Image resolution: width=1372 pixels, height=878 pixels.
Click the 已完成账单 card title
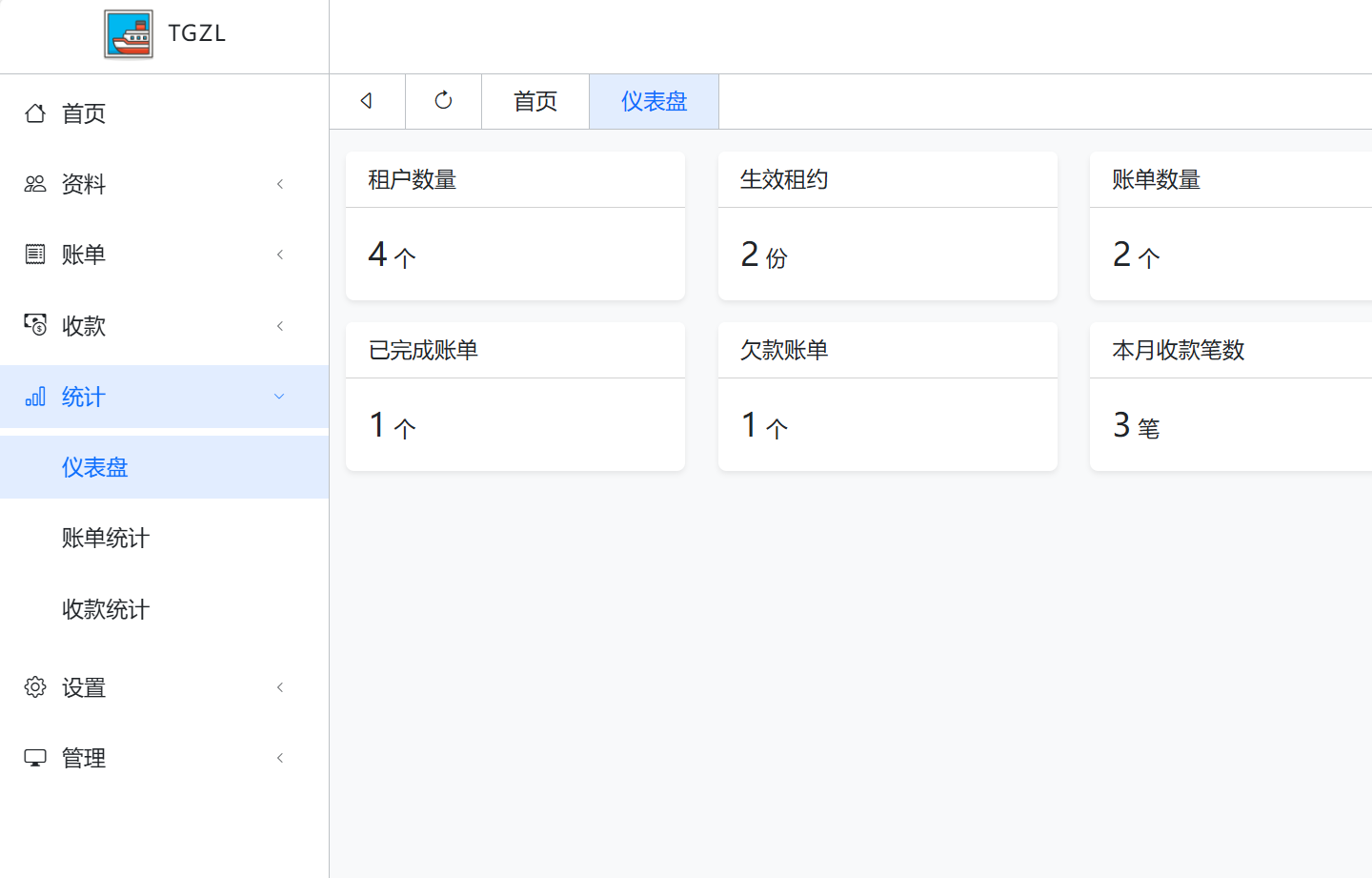[424, 350]
